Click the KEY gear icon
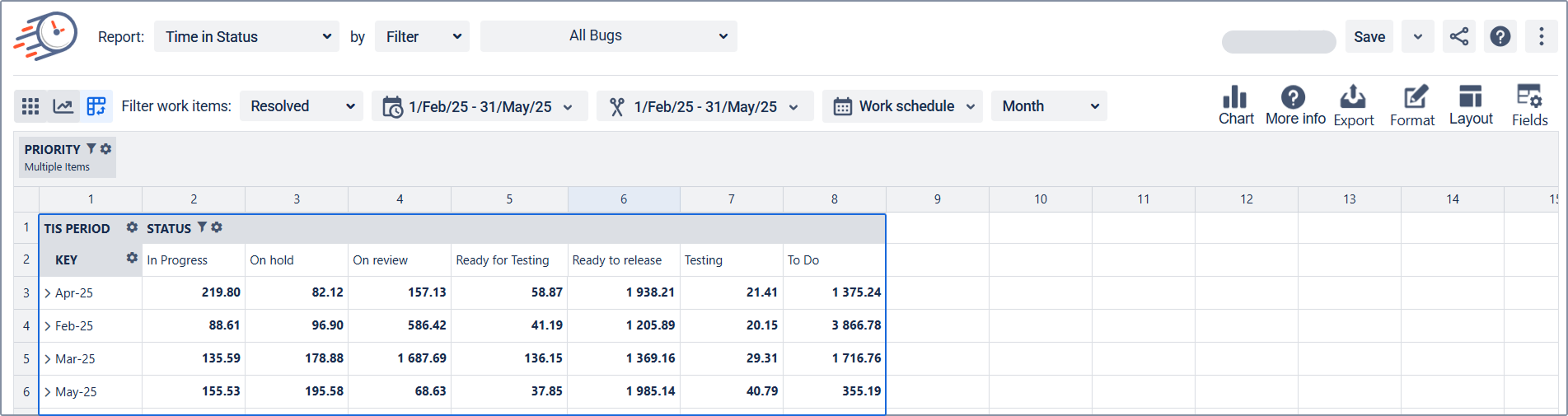 132,258
